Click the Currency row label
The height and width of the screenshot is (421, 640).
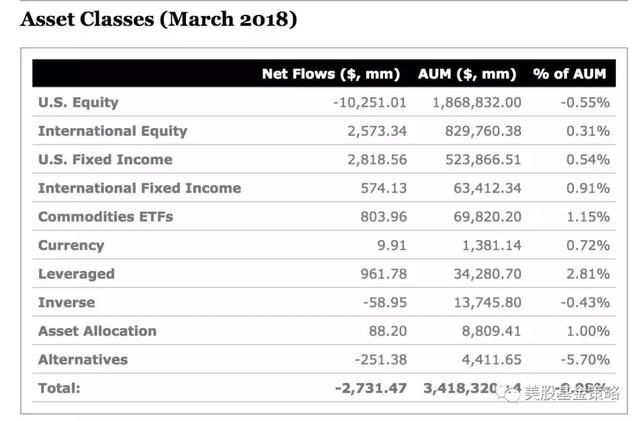click(70, 245)
